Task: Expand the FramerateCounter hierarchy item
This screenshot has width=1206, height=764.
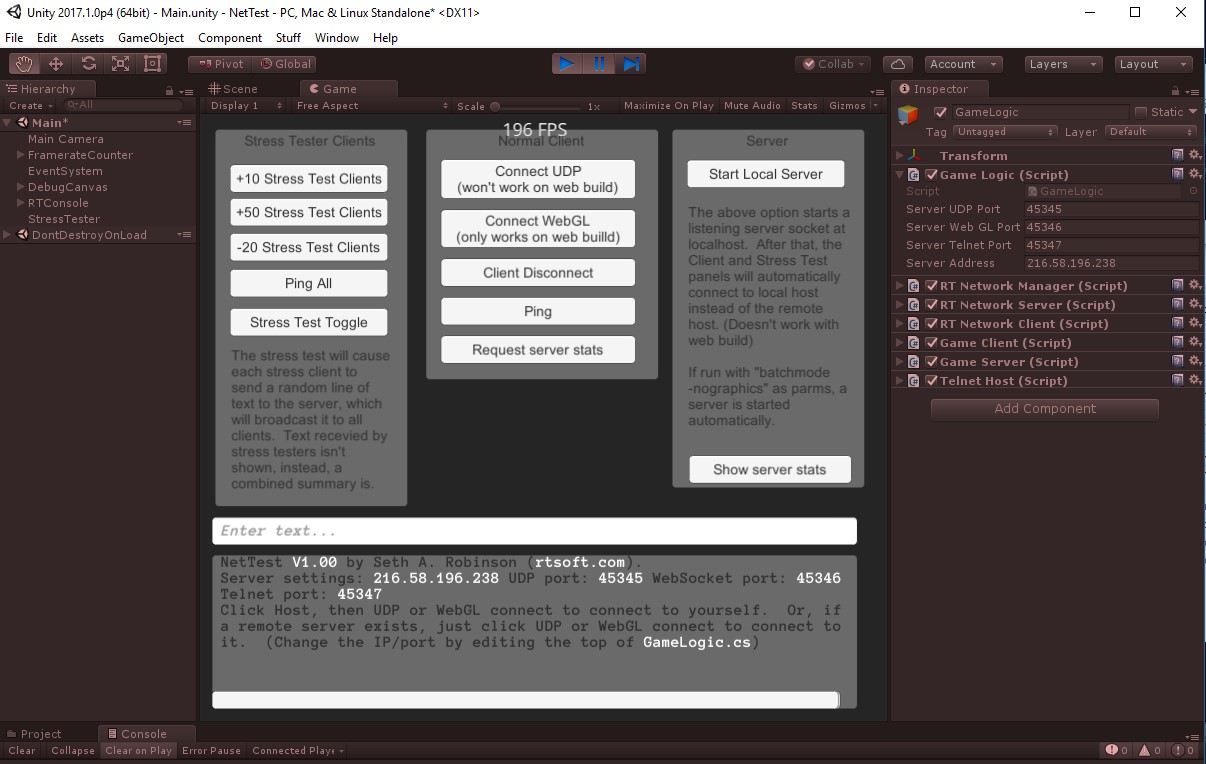Action: coord(20,155)
